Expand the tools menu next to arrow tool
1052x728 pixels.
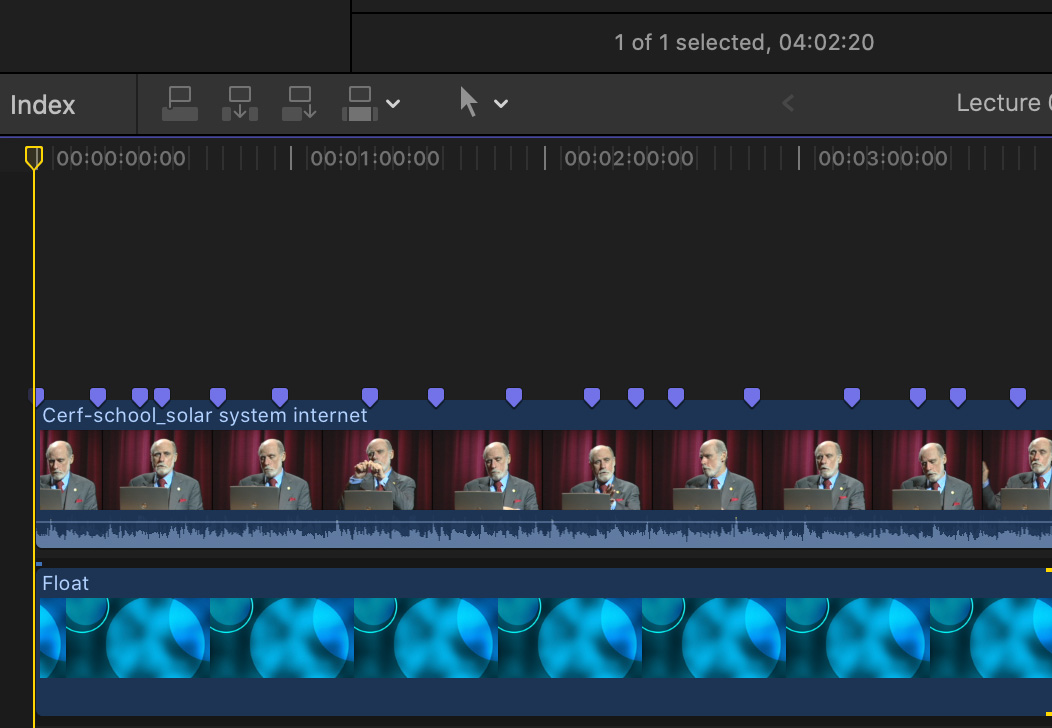click(x=501, y=104)
